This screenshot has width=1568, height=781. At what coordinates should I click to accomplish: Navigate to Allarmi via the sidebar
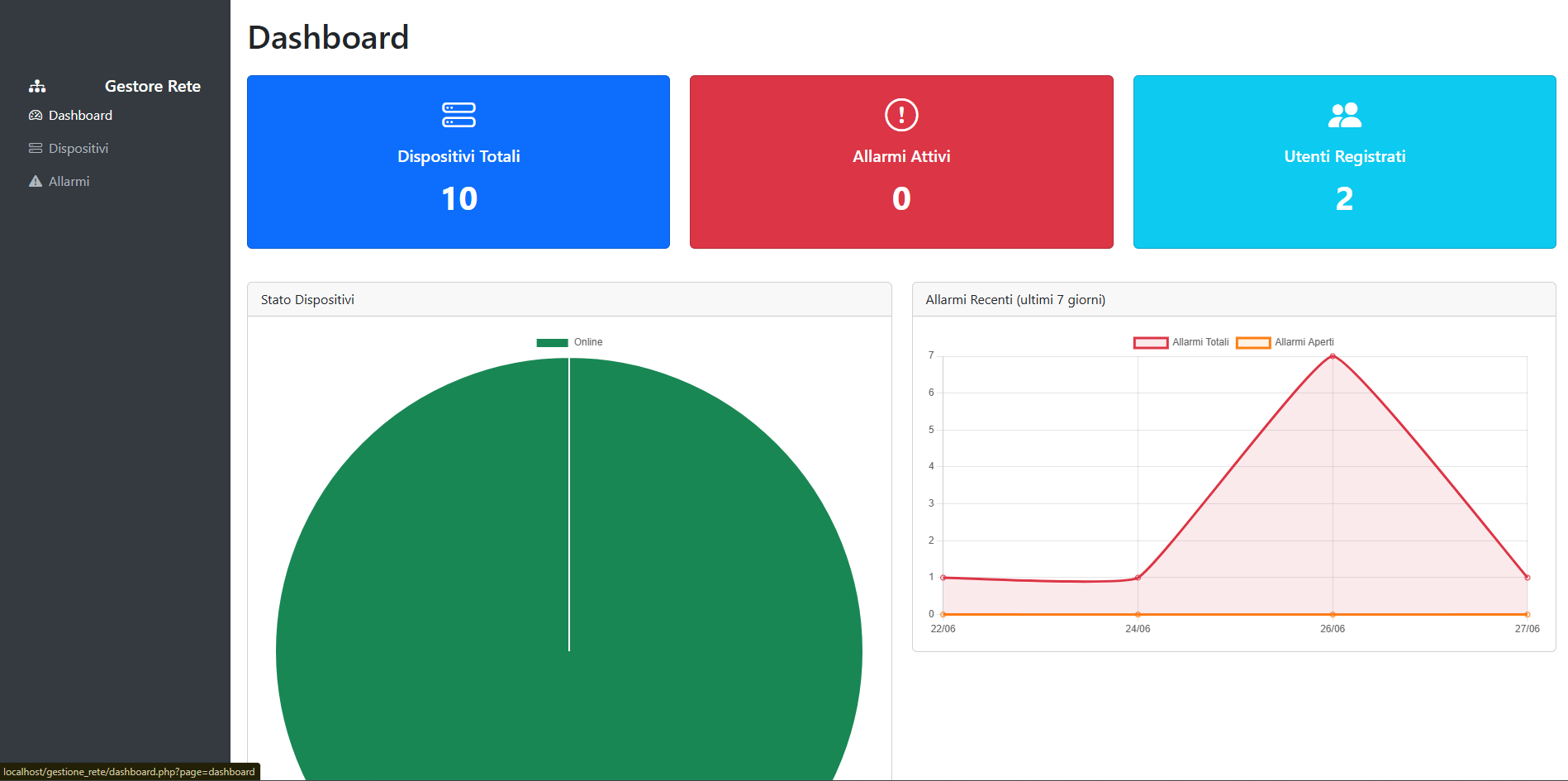pyautogui.click(x=69, y=181)
